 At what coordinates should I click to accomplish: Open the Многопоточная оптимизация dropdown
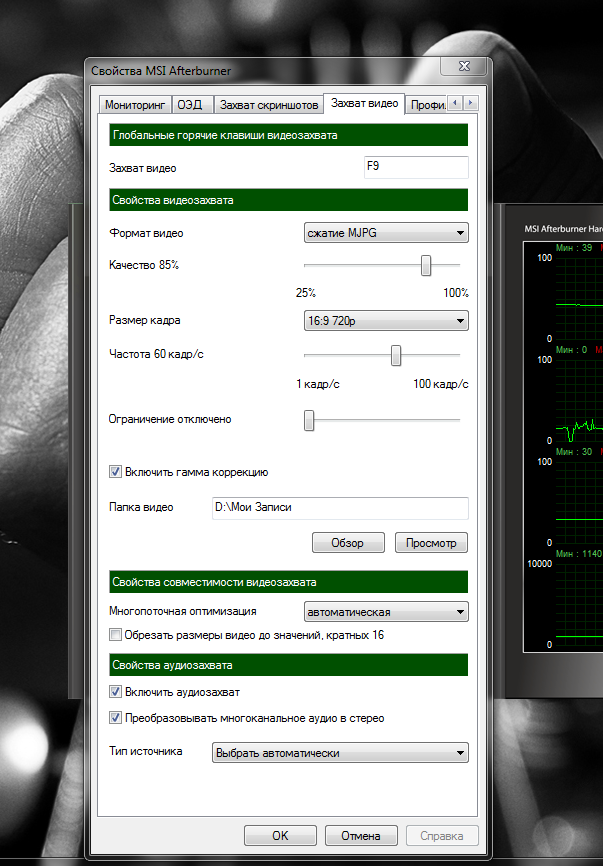(386, 611)
